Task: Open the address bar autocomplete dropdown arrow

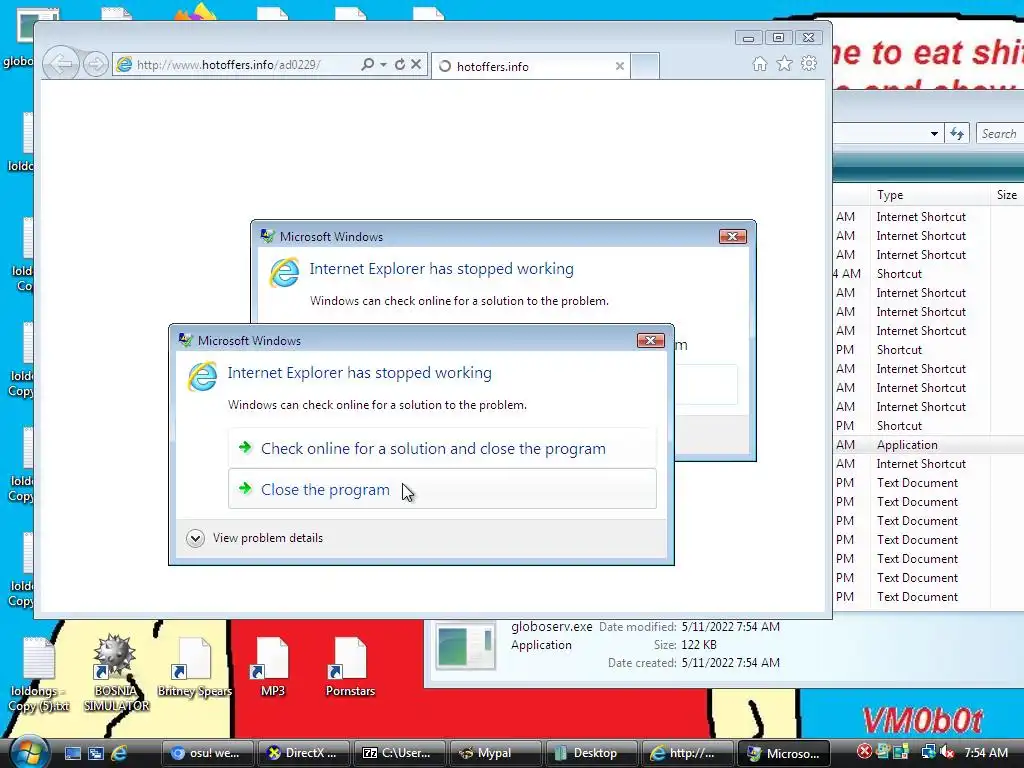Action: pos(383,64)
